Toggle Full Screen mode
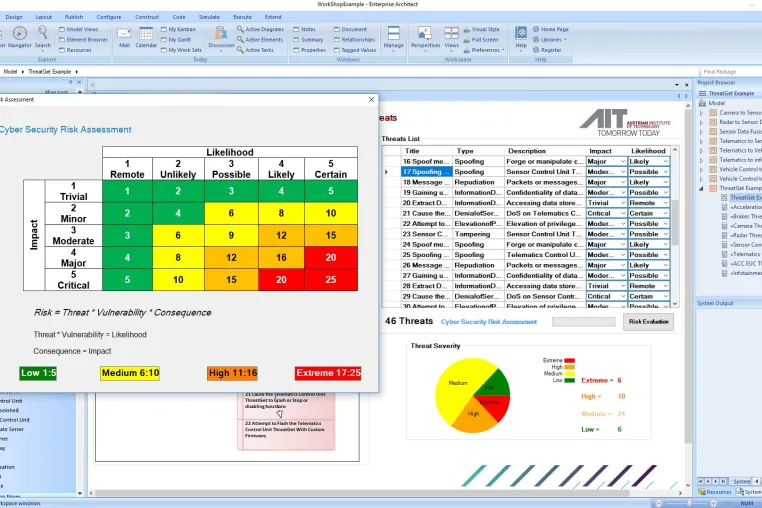The image size is (762, 508). [481, 39]
